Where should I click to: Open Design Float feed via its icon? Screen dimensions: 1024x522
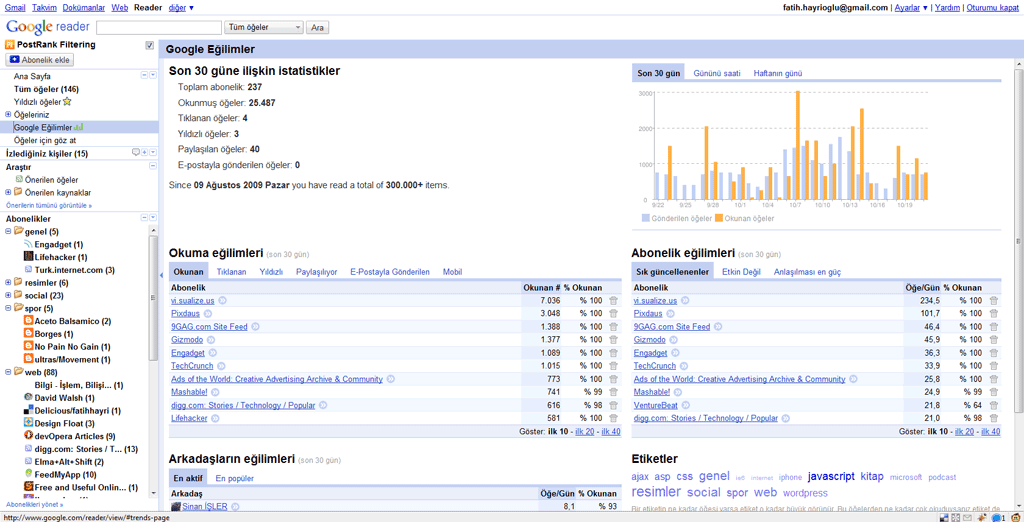click(28, 424)
